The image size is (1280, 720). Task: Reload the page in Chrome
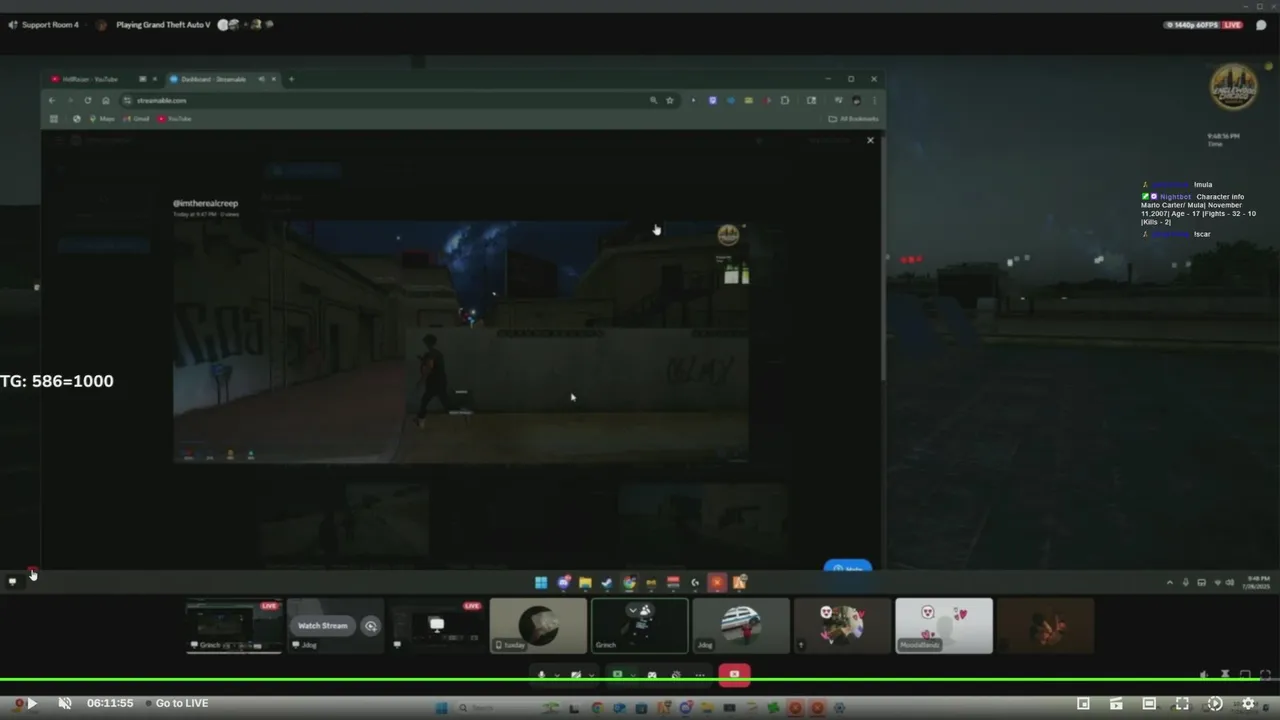88,100
